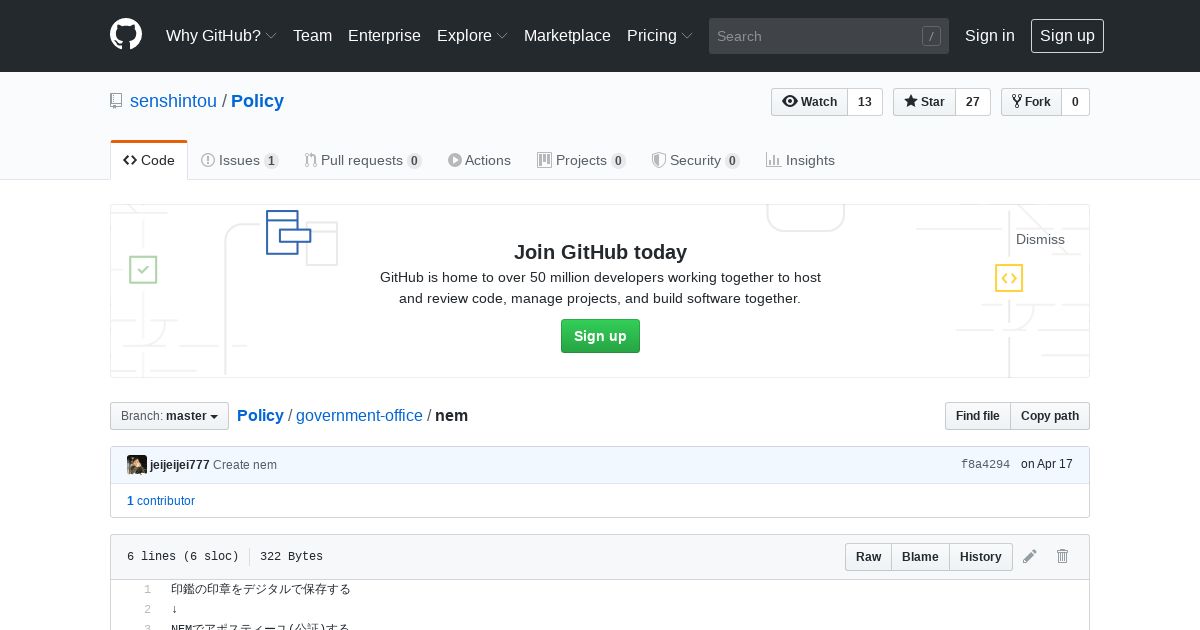Open commit f8a4294
The width and height of the screenshot is (1200, 630).
coord(985,465)
